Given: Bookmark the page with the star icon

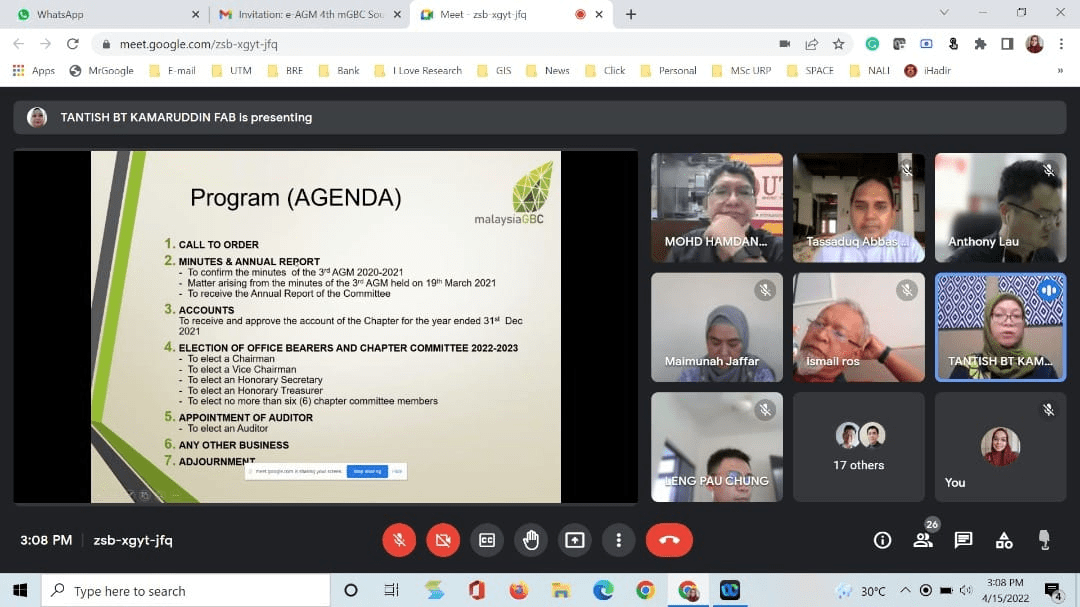Looking at the screenshot, I should pyautogui.click(x=839, y=44).
